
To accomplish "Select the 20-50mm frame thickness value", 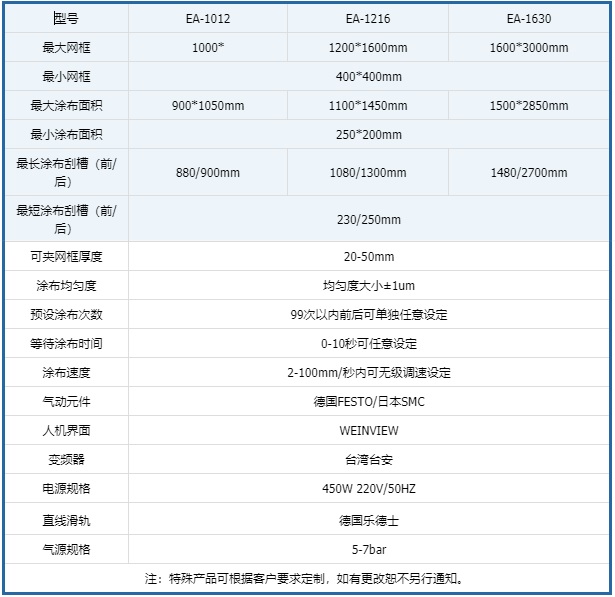I will (368, 257).
